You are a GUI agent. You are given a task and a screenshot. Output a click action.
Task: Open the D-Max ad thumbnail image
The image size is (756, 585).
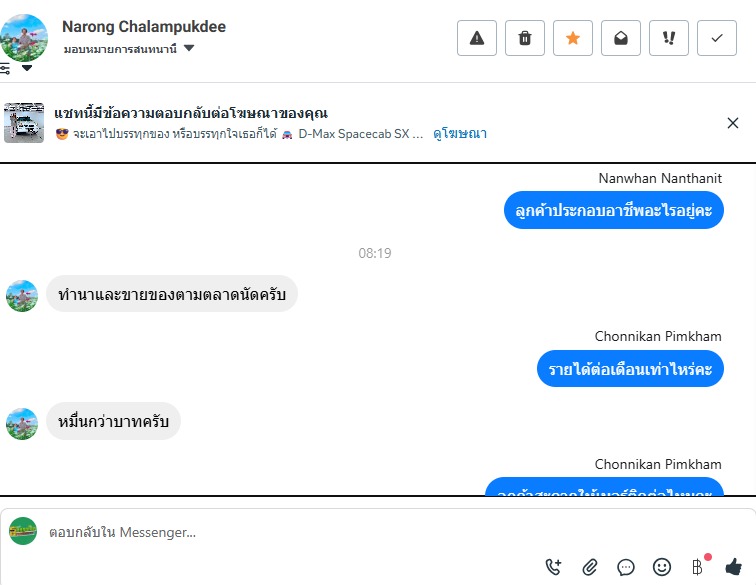pos(24,122)
